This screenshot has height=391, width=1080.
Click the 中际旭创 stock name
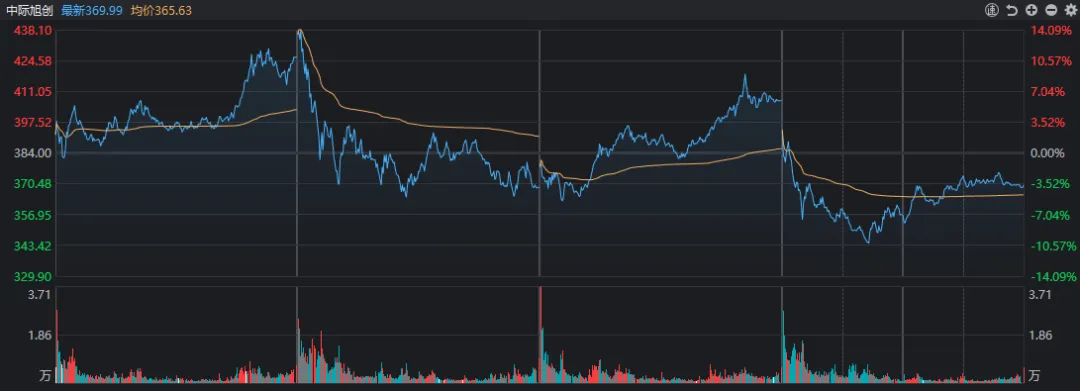coord(30,10)
